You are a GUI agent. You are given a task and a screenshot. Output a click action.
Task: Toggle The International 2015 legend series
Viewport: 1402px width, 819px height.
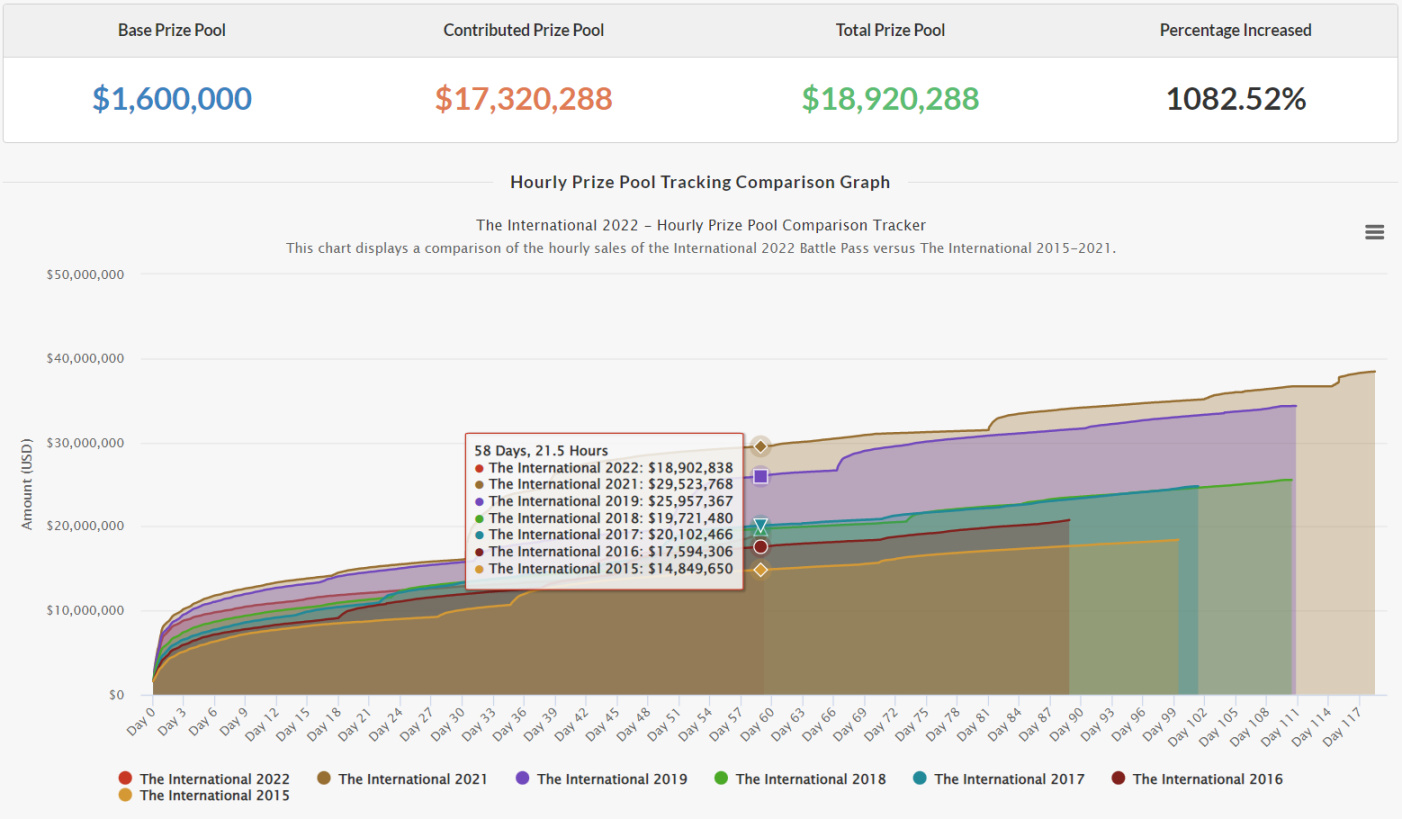point(204,796)
